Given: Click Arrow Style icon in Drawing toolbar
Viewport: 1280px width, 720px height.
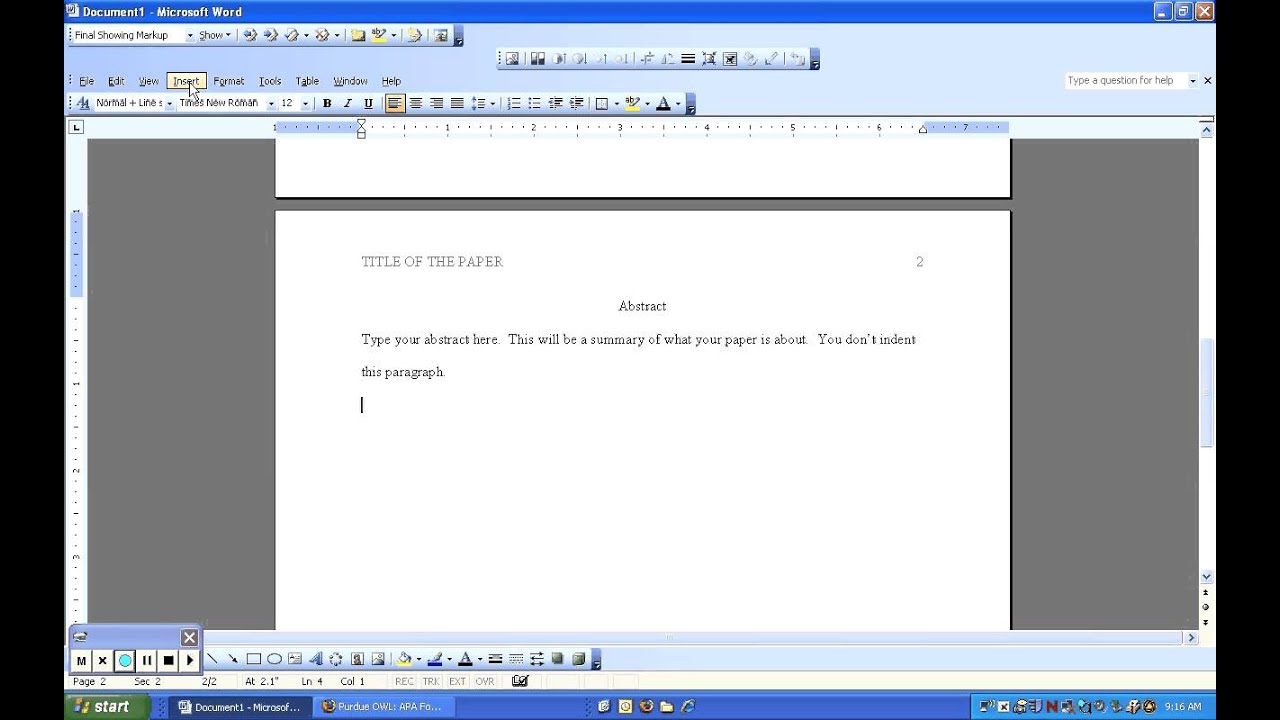Looking at the screenshot, I should [537, 659].
